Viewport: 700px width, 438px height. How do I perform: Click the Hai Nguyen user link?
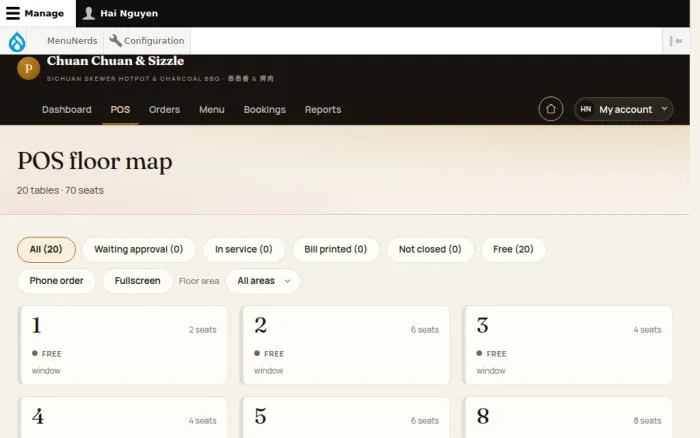[x=121, y=13]
